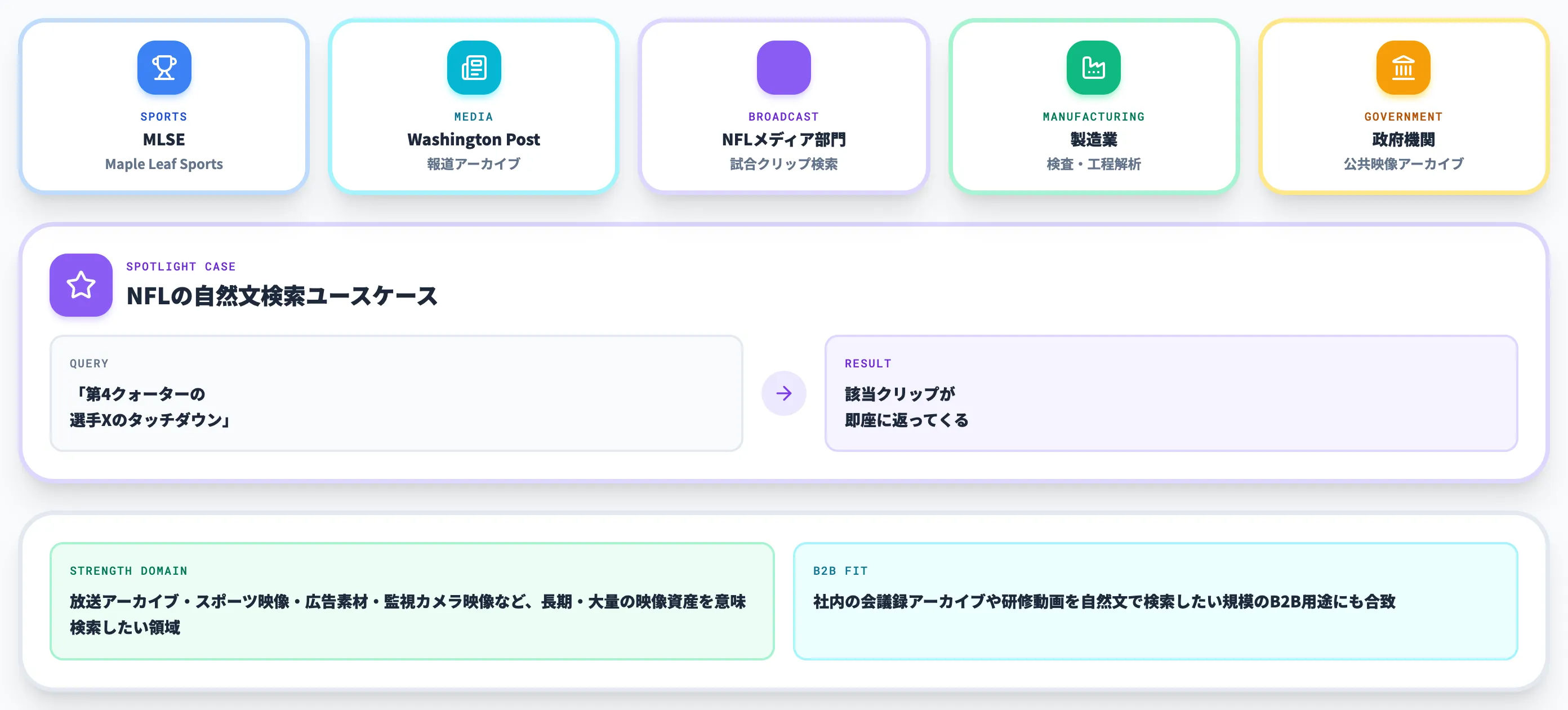Viewport: 1568px width, 710px height.
Task: Click the 放送アーカイブ strength description text
Action: pos(408,614)
